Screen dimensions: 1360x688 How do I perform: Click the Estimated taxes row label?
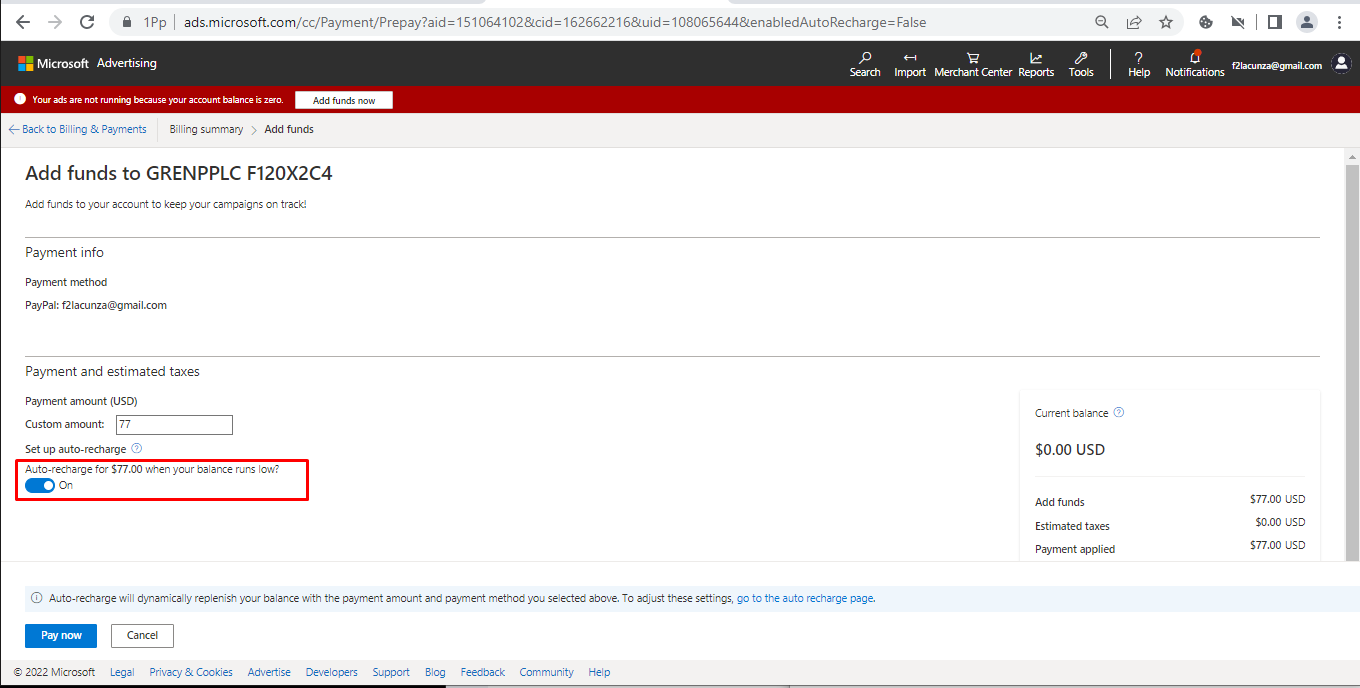click(x=1072, y=526)
